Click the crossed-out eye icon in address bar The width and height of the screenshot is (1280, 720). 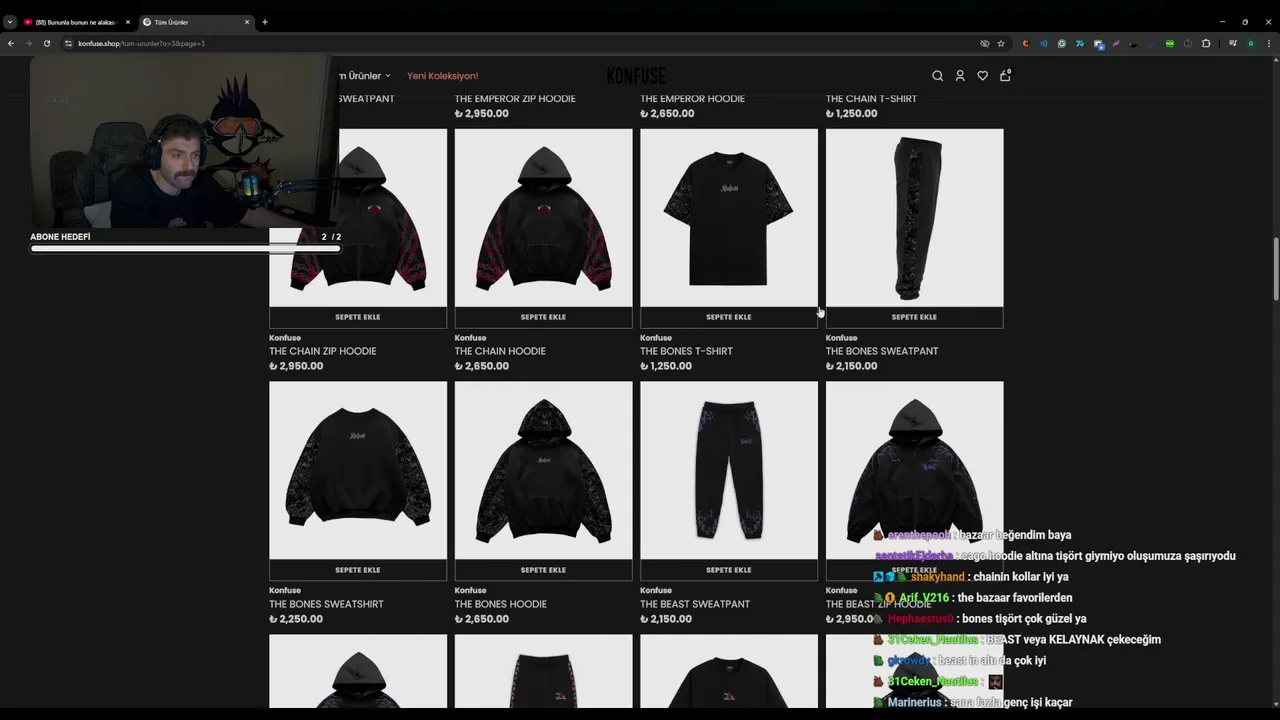point(985,43)
